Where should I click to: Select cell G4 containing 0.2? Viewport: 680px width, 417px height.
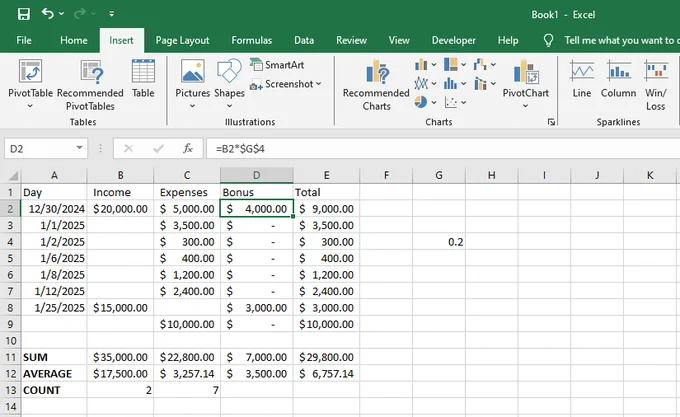click(x=439, y=241)
